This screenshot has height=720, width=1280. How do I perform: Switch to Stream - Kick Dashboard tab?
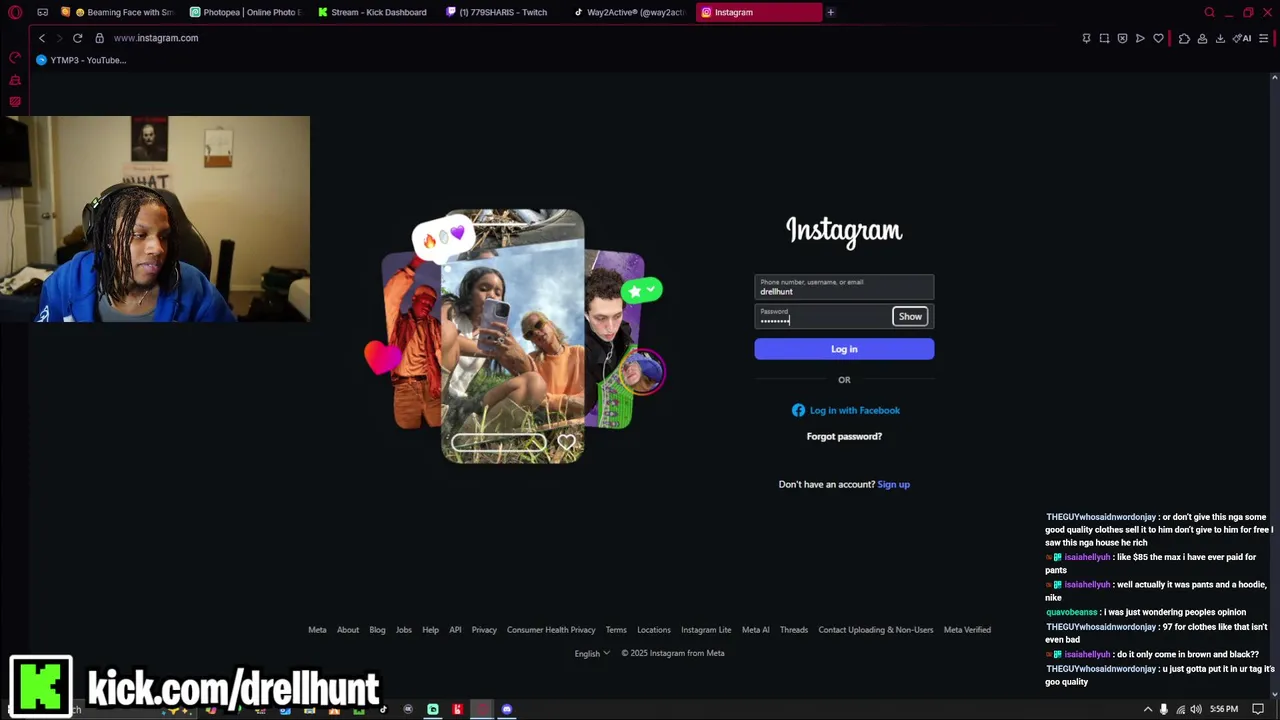pos(372,12)
